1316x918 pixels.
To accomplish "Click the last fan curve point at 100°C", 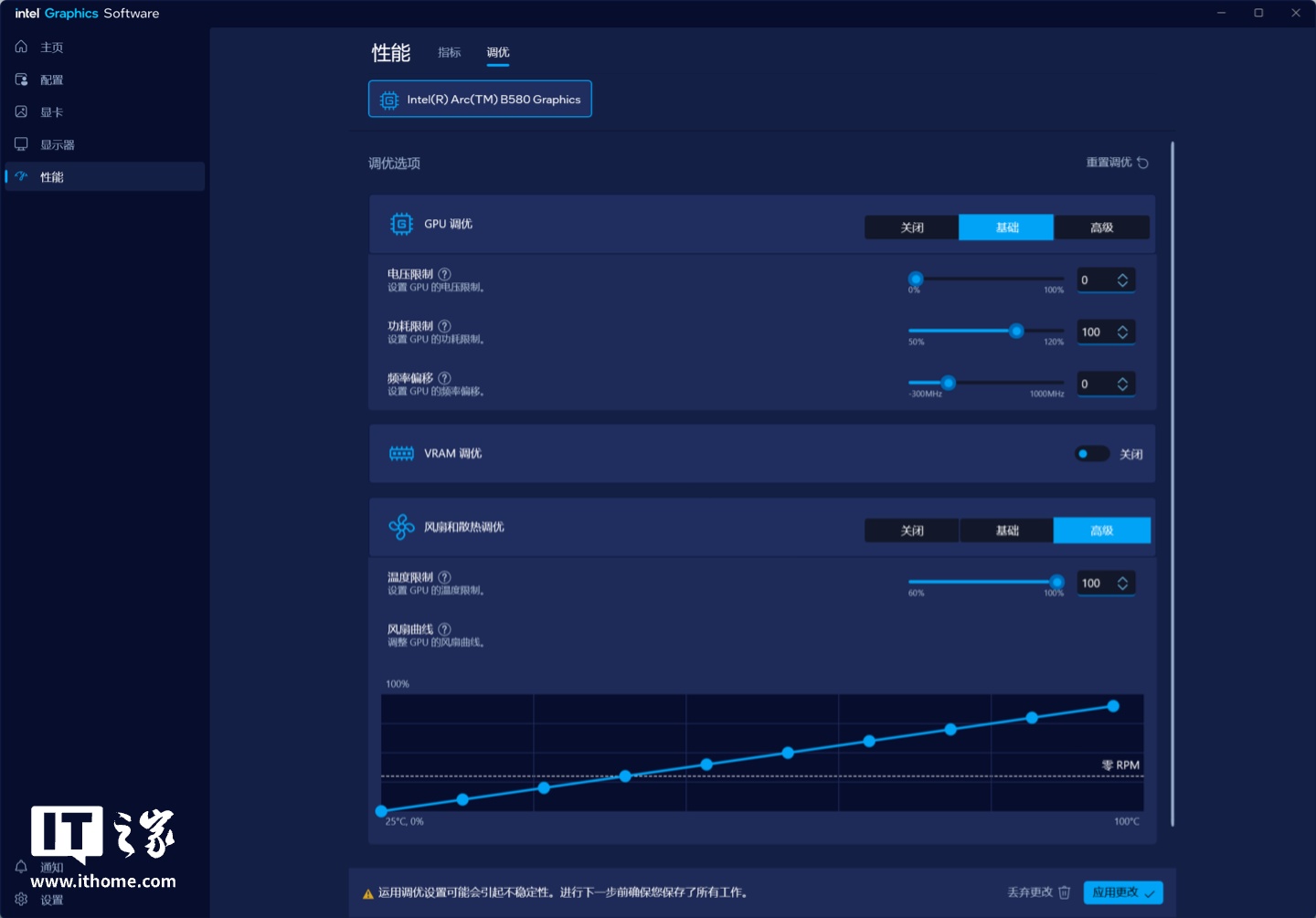I will coord(1113,706).
